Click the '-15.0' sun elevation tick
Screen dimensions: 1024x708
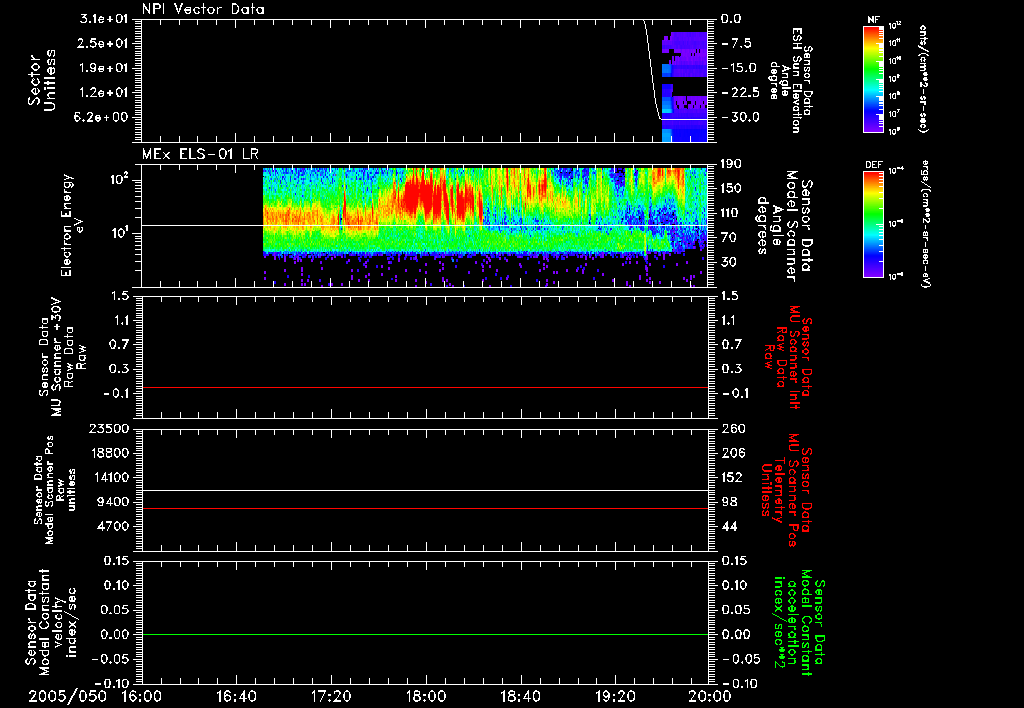[740, 68]
